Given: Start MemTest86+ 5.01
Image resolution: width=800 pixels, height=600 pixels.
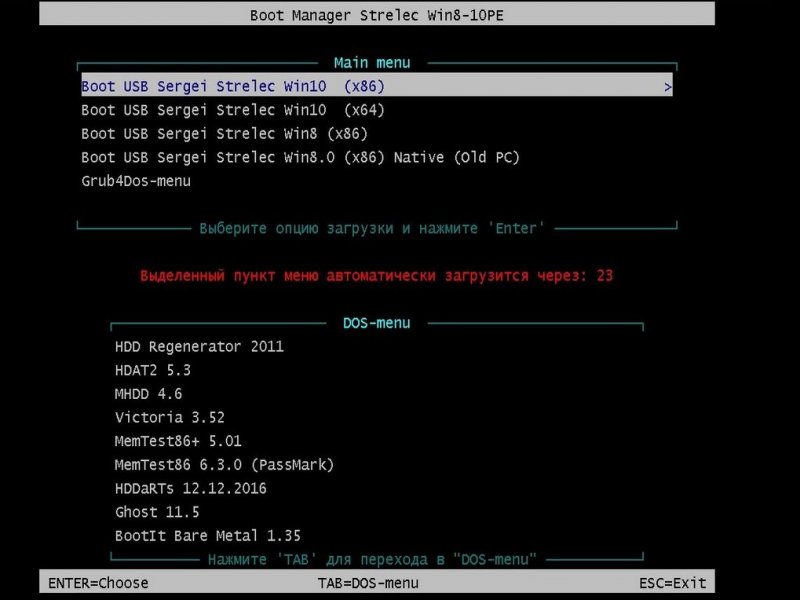Looking at the screenshot, I should (178, 441).
